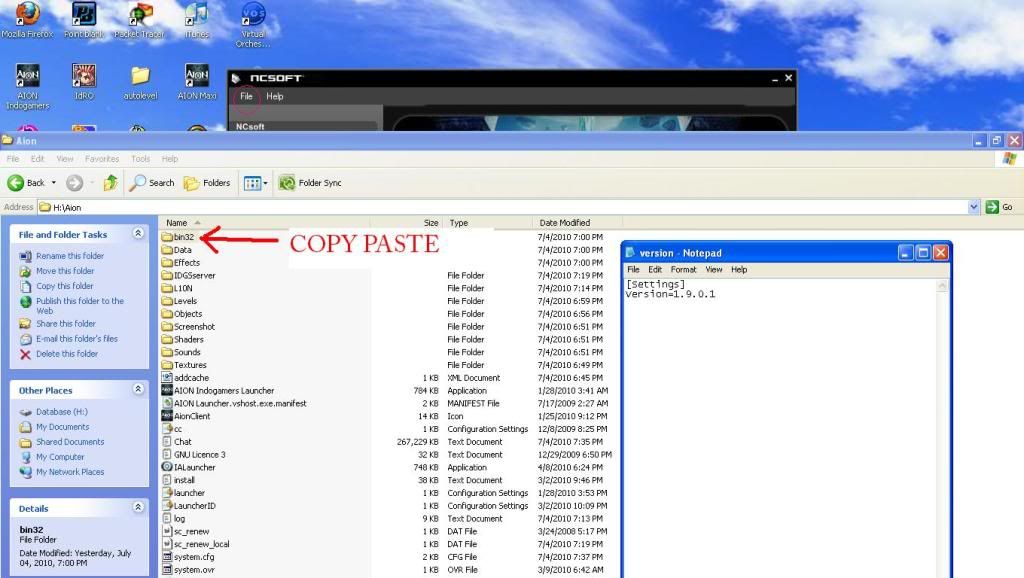This screenshot has height=578, width=1024.
Task: Open the Help menu in the NCsoft launcher
Action: pos(274,96)
